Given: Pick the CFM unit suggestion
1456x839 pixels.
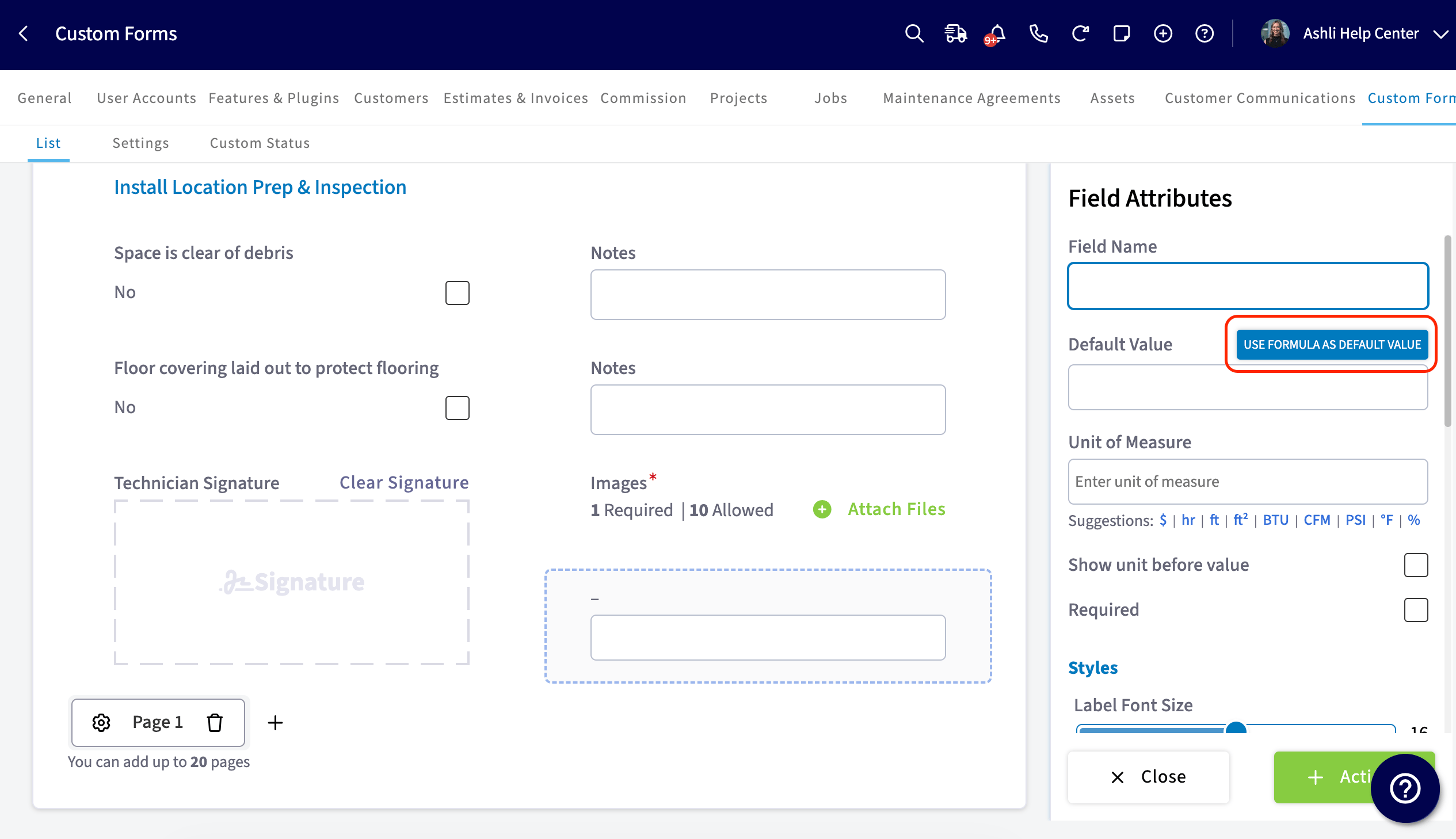Looking at the screenshot, I should pos(1317,520).
